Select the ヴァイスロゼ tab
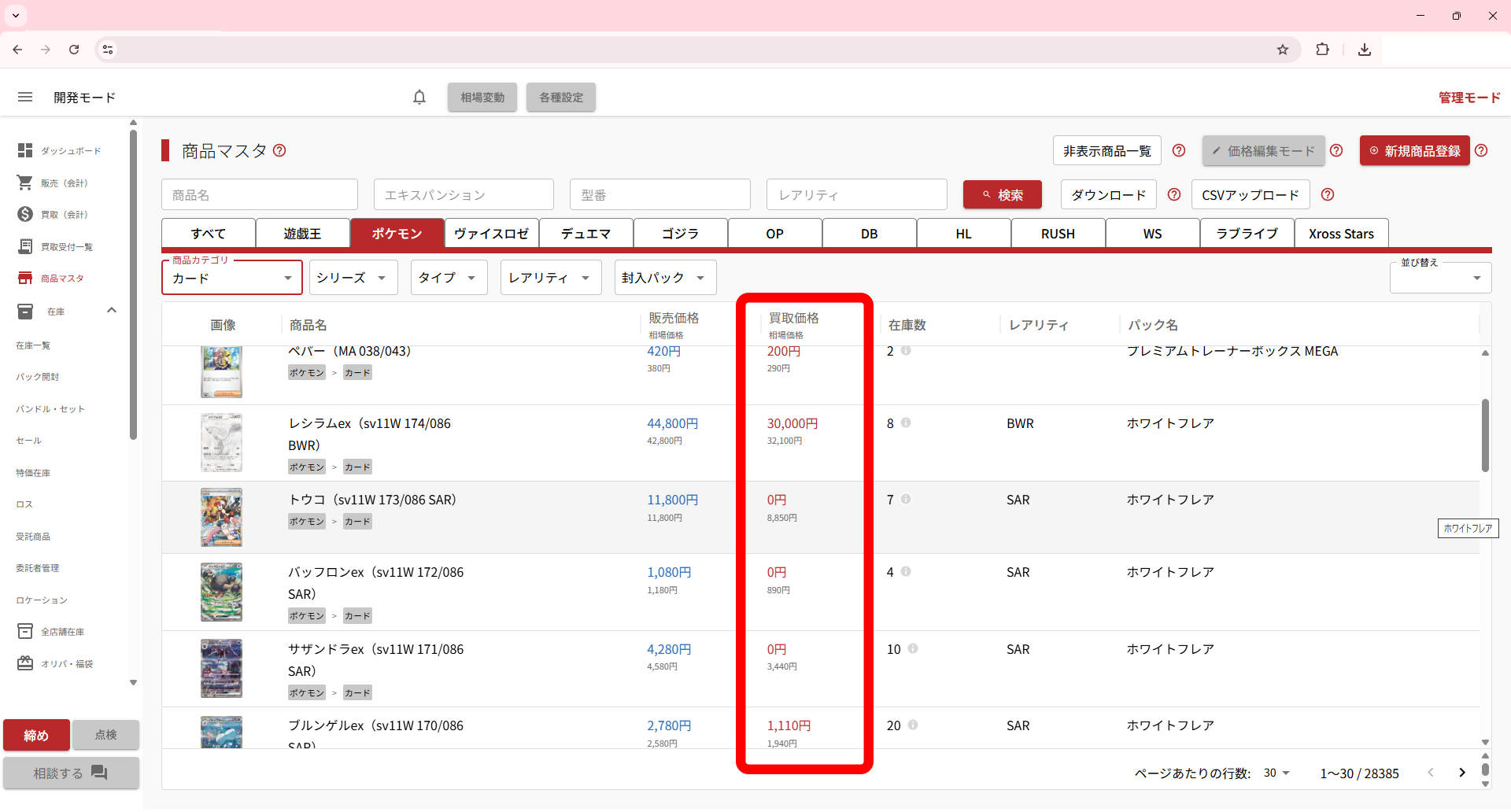 click(491, 234)
